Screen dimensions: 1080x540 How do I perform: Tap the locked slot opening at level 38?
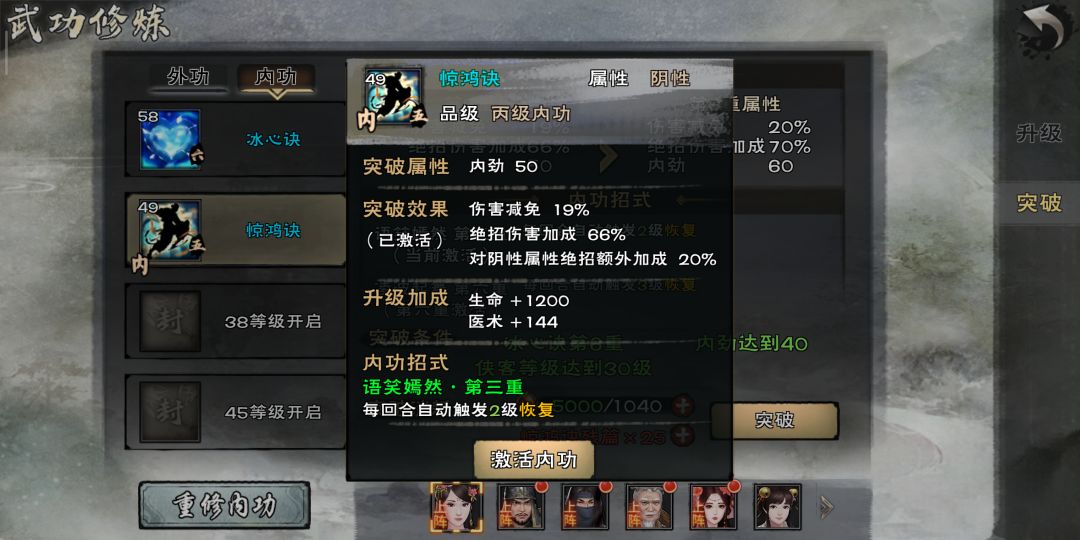tap(236, 321)
